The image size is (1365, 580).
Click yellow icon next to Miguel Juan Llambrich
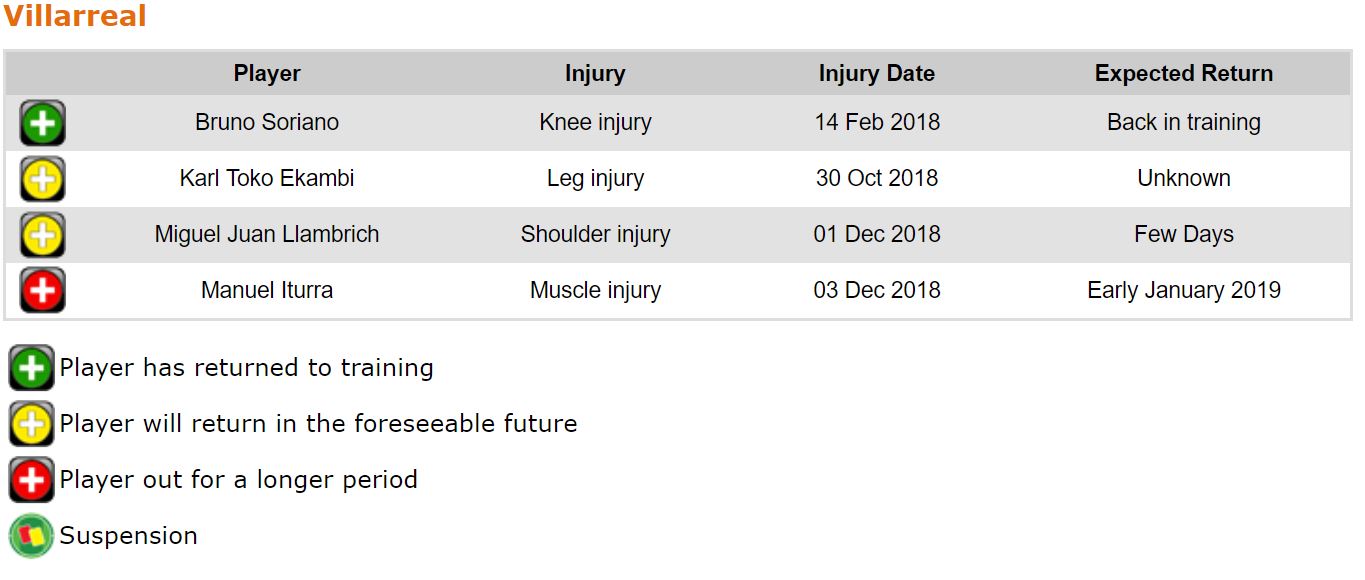[42, 236]
